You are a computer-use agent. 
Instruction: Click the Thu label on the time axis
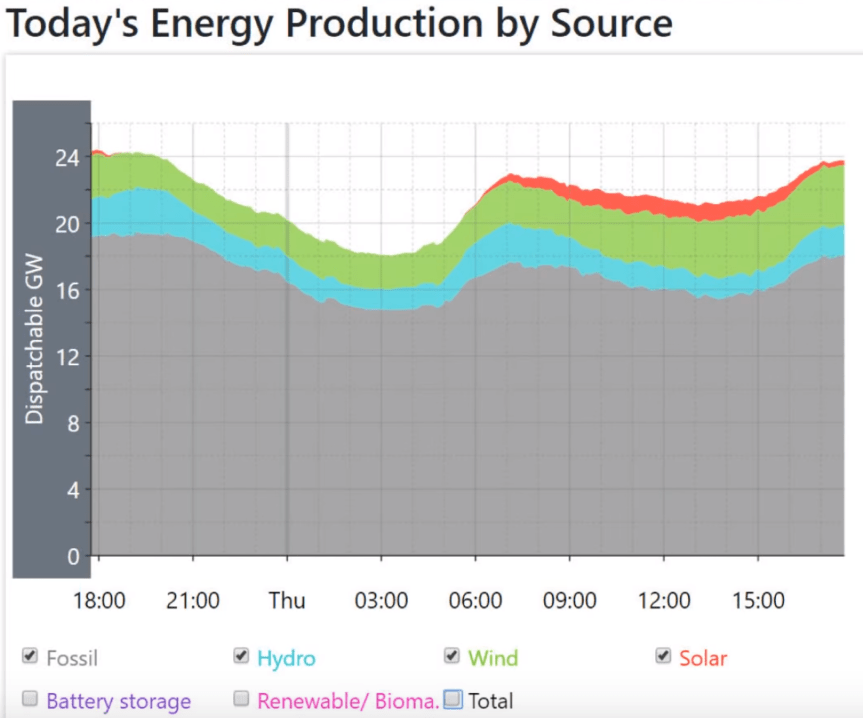click(287, 601)
